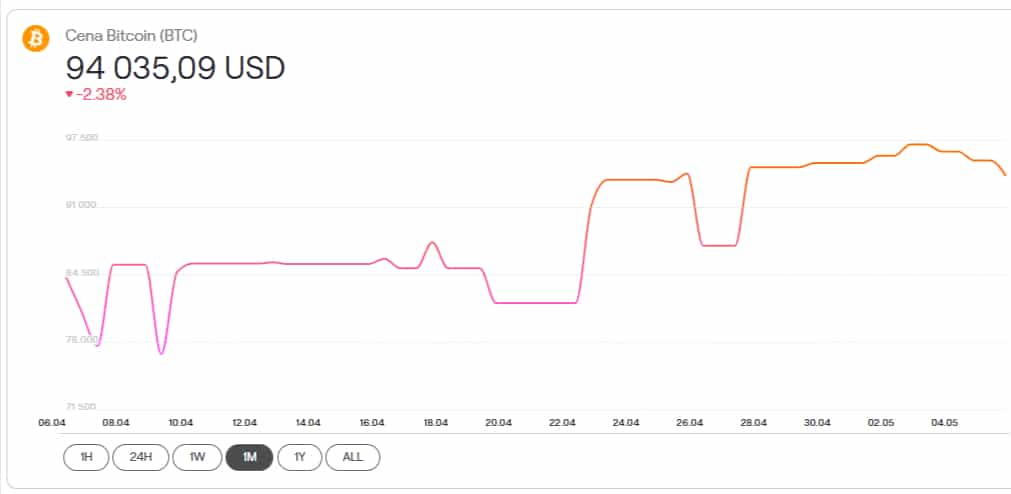The image size is (1011, 494).
Task: Click the "Cena Bitcoin (BTC)" title
Action: point(131,36)
